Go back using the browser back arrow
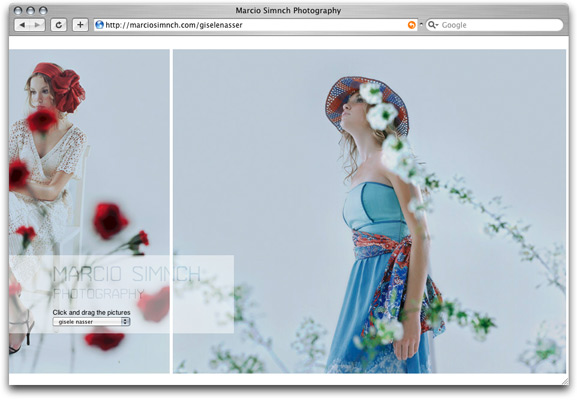This screenshot has height=403, width=577. 22,25
